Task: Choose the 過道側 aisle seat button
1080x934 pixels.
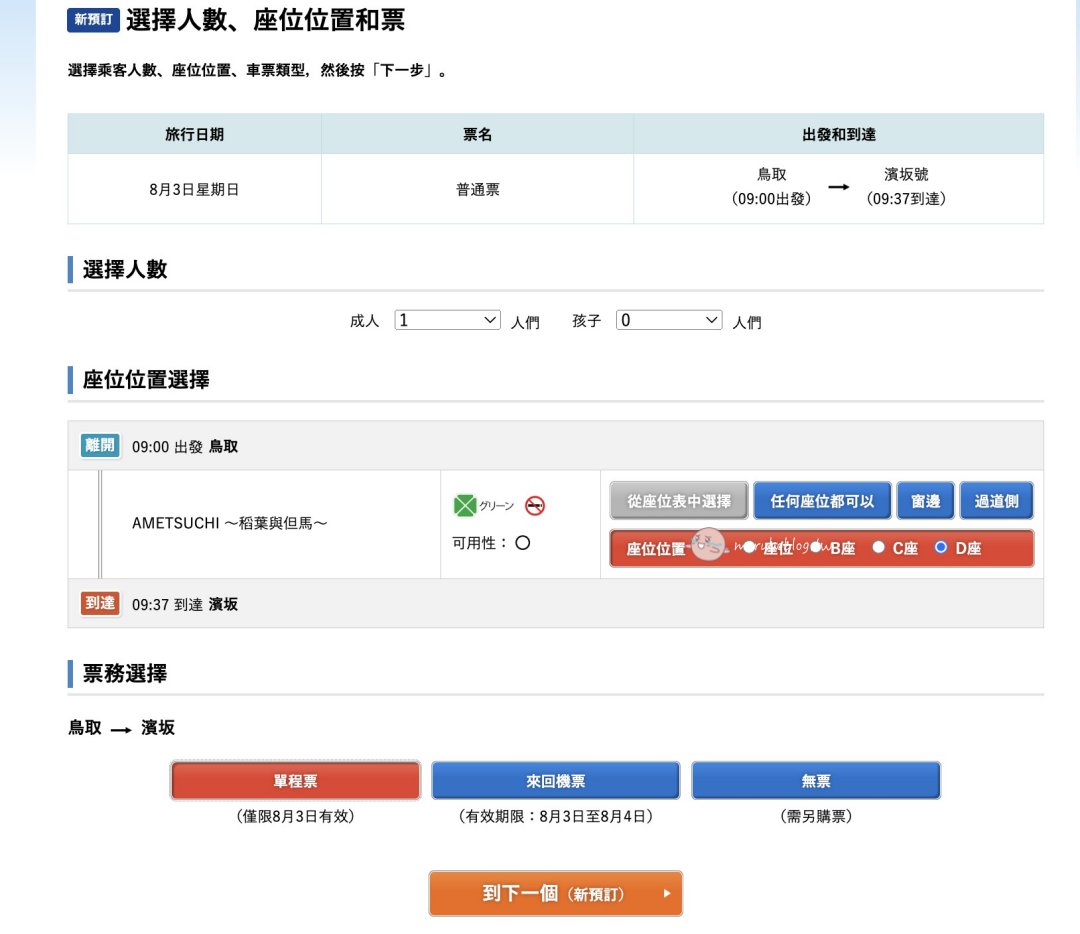Action: pyautogui.click(x=997, y=501)
